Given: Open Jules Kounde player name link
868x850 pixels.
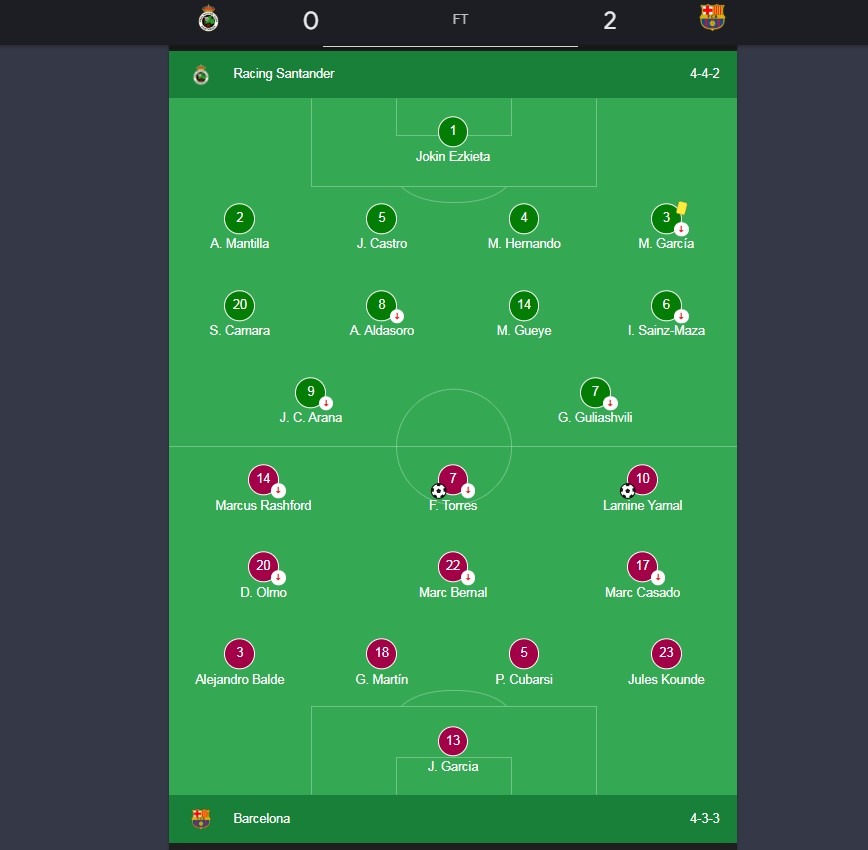Looking at the screenshot, I should (666, 680).
